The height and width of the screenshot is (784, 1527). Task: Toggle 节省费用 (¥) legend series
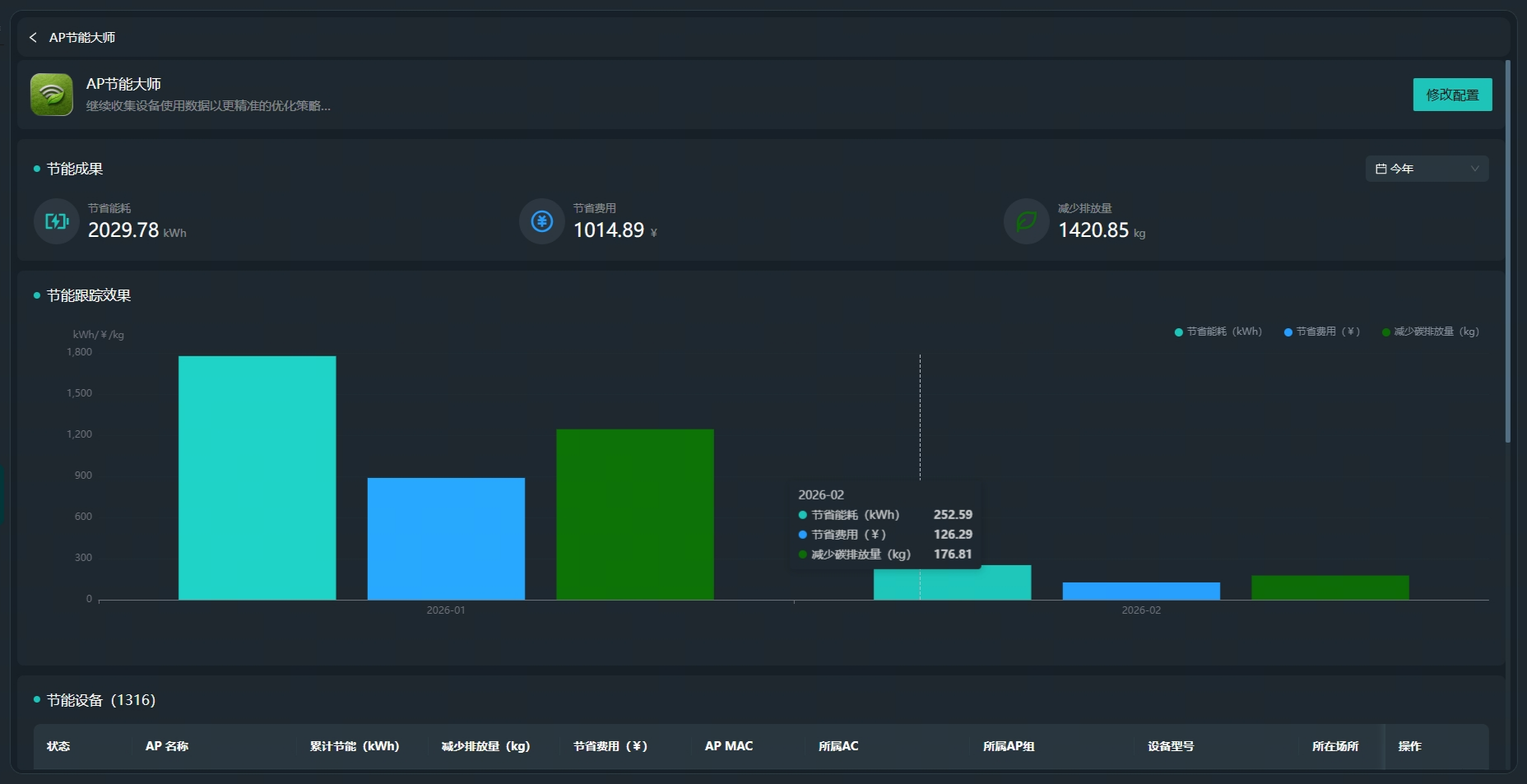1322,332
